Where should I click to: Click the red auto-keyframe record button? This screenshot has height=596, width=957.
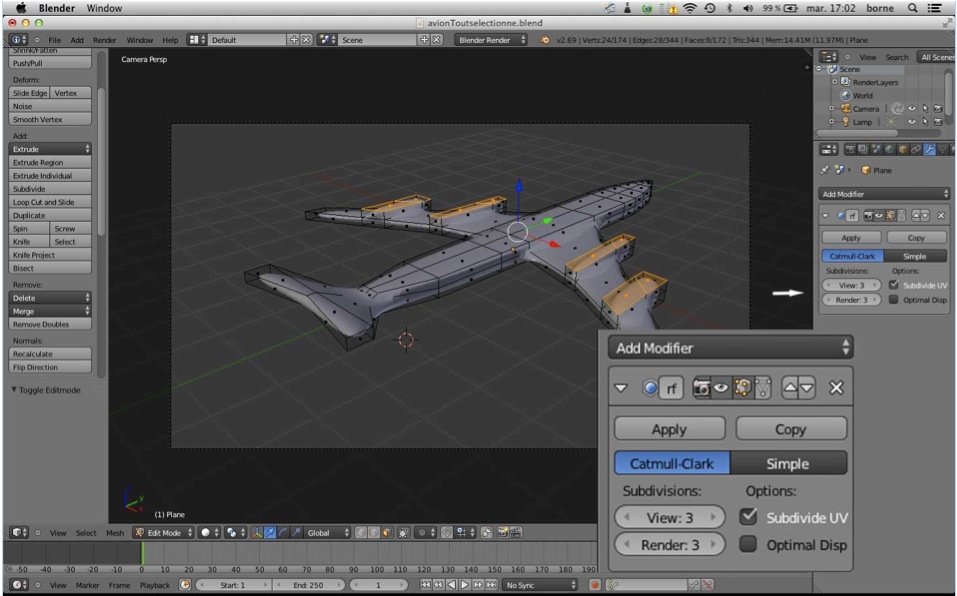(595, 584)
